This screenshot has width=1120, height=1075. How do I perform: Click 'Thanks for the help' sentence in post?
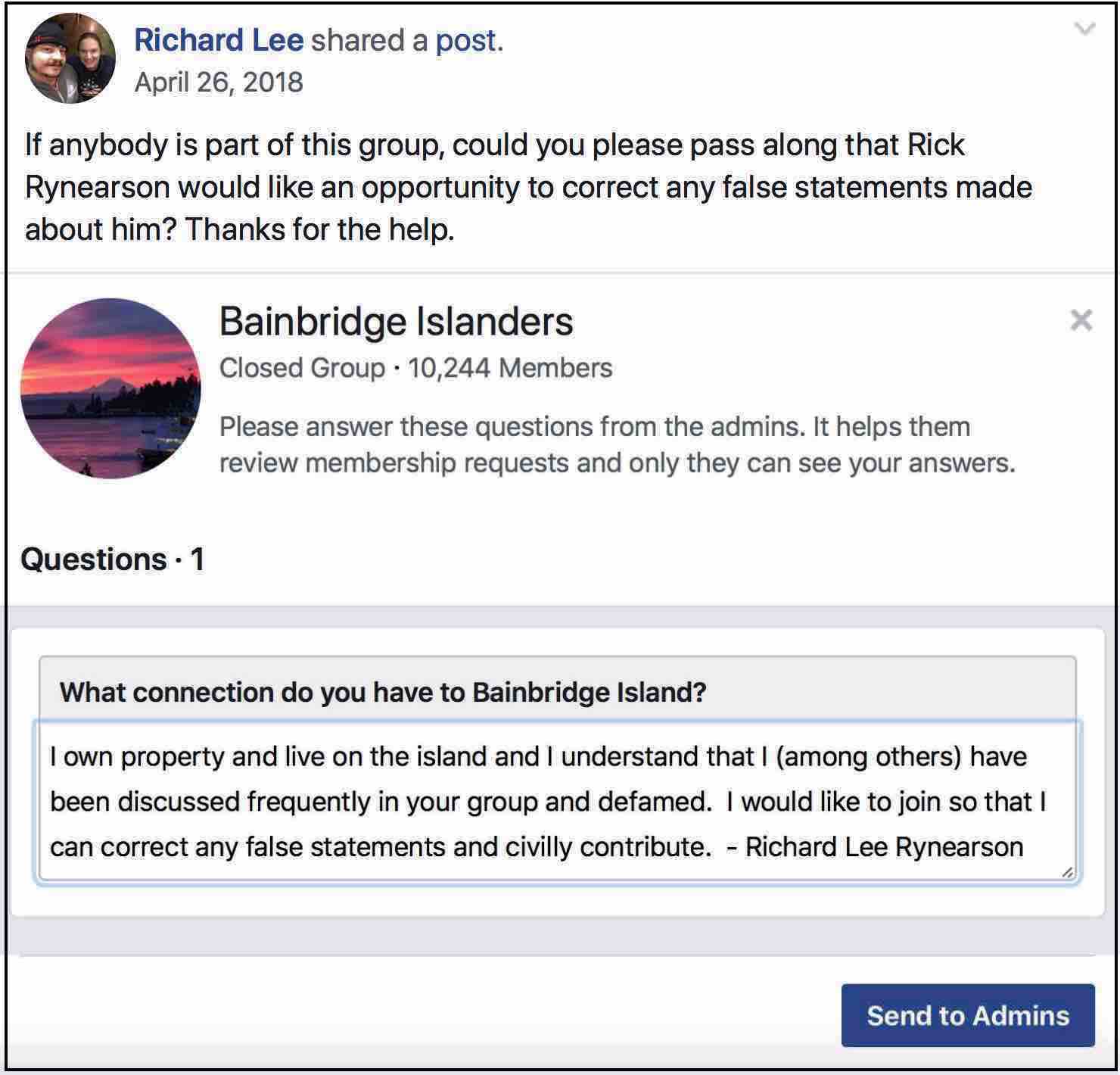(x=319, y=229)
